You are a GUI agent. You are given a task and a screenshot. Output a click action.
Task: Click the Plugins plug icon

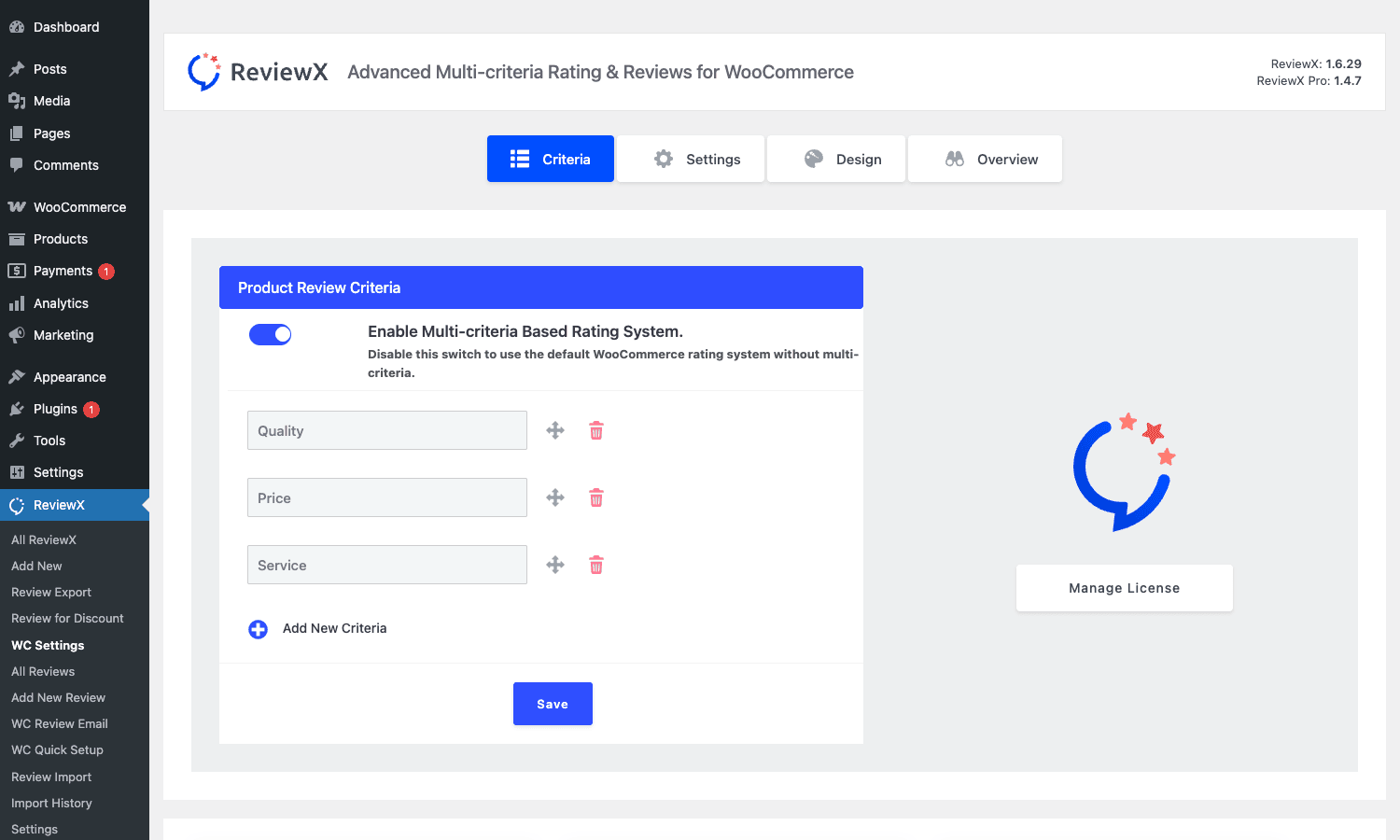(x=17, y=409)
